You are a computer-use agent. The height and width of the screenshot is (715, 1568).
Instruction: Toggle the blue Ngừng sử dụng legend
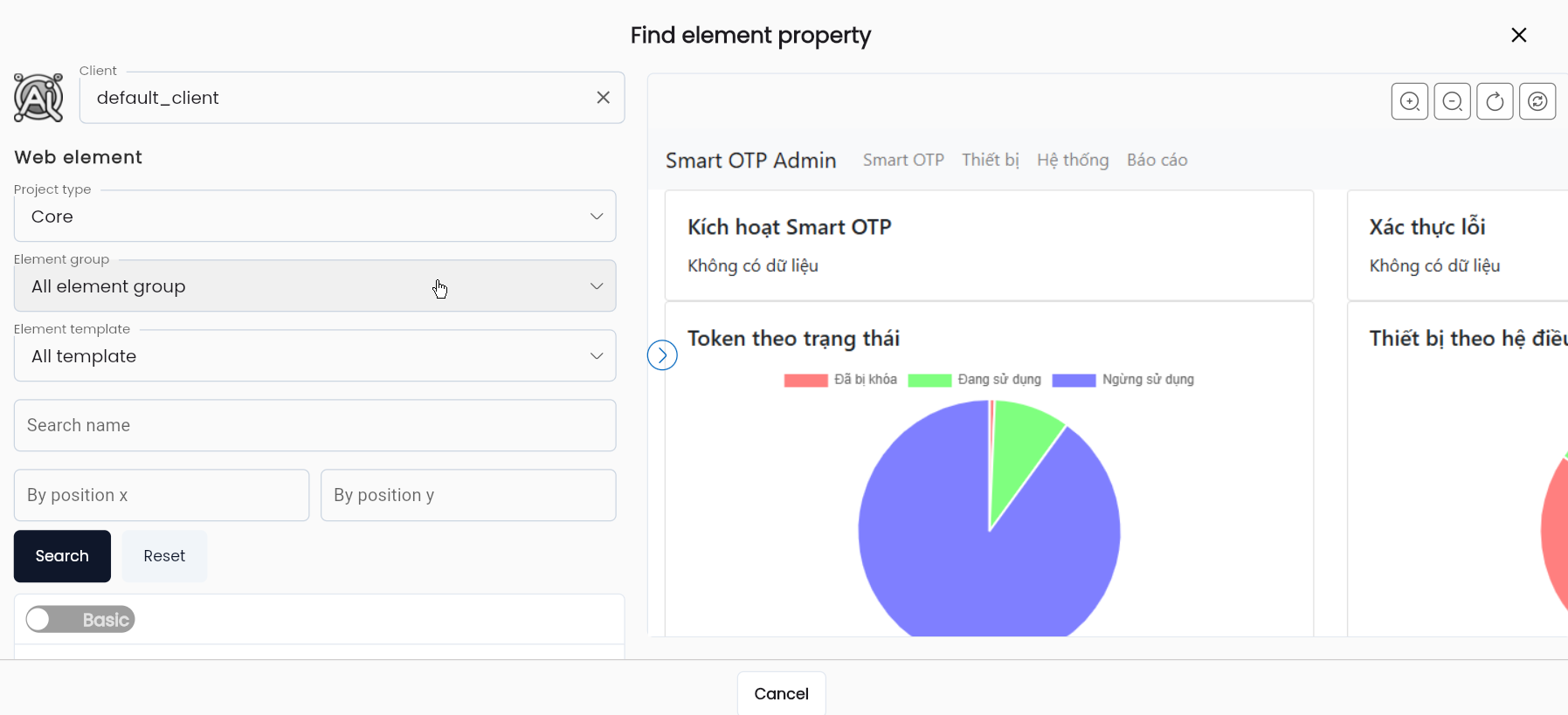pyautogui.click(x=1122, y=380)
